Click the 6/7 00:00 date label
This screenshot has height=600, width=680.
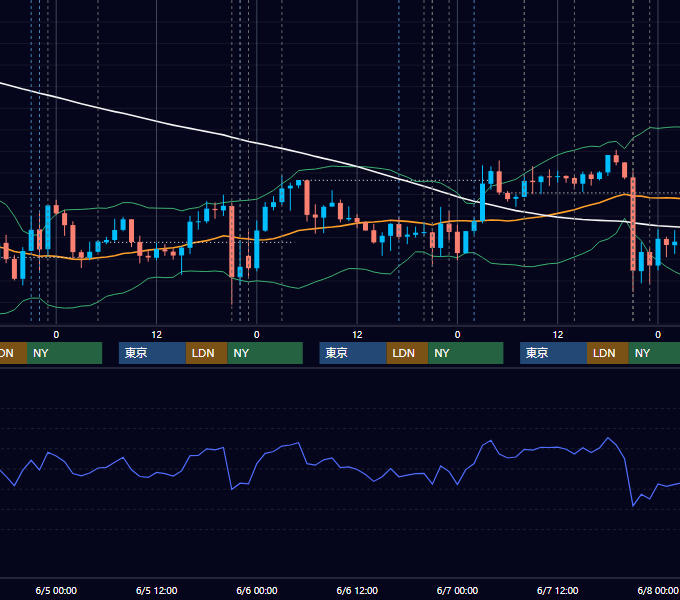457,590
